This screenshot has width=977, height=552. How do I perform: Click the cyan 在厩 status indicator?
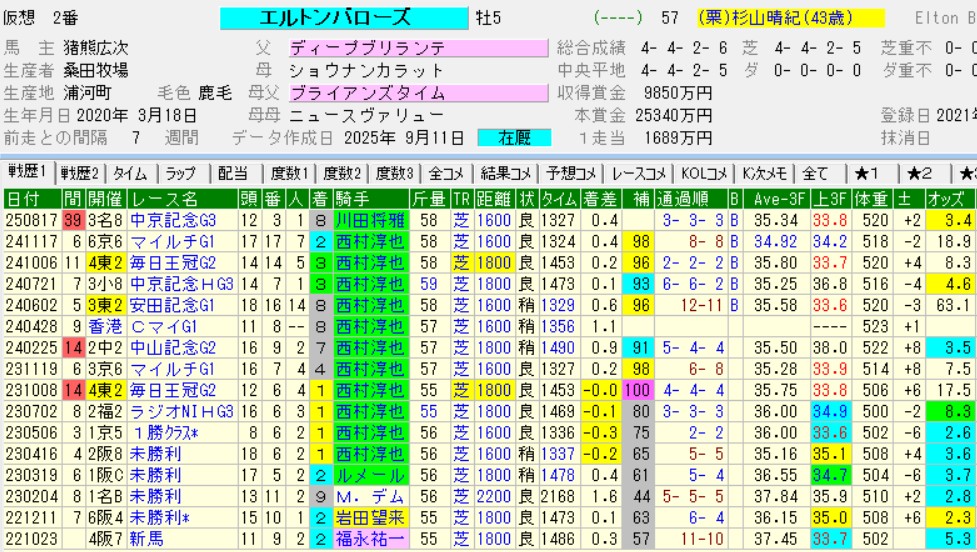514,138
